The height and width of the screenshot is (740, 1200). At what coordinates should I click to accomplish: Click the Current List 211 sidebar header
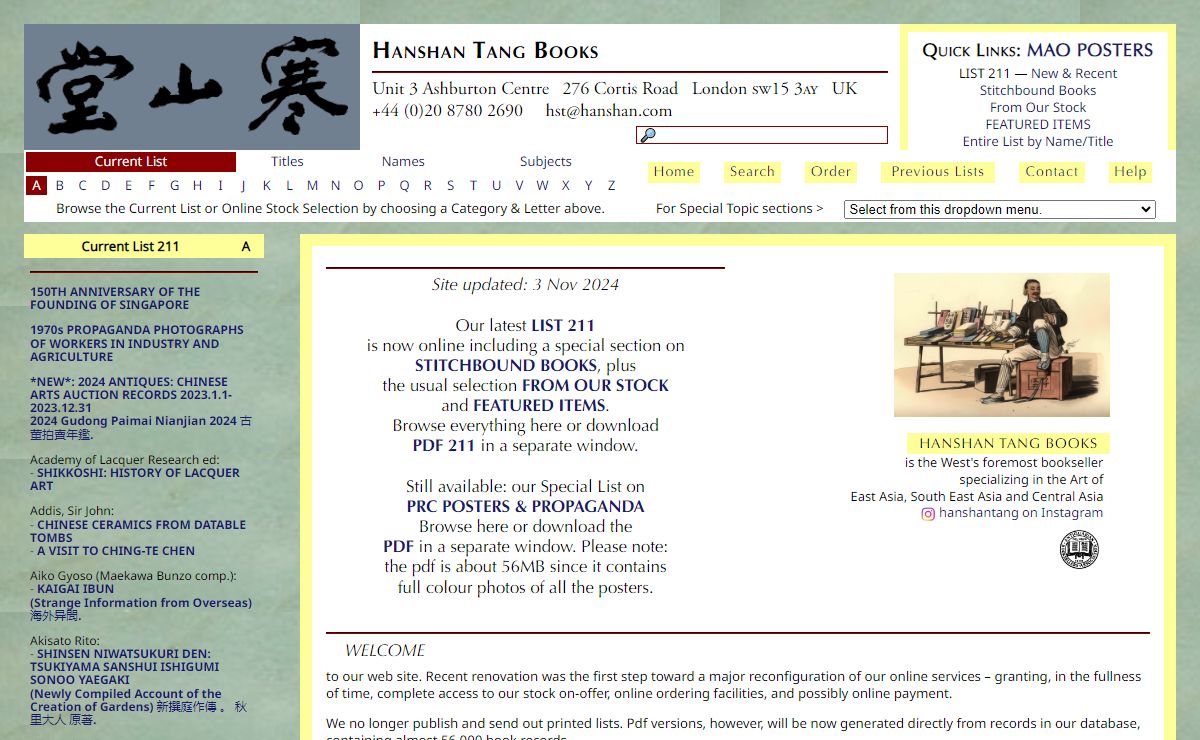(x=144, y=246)
